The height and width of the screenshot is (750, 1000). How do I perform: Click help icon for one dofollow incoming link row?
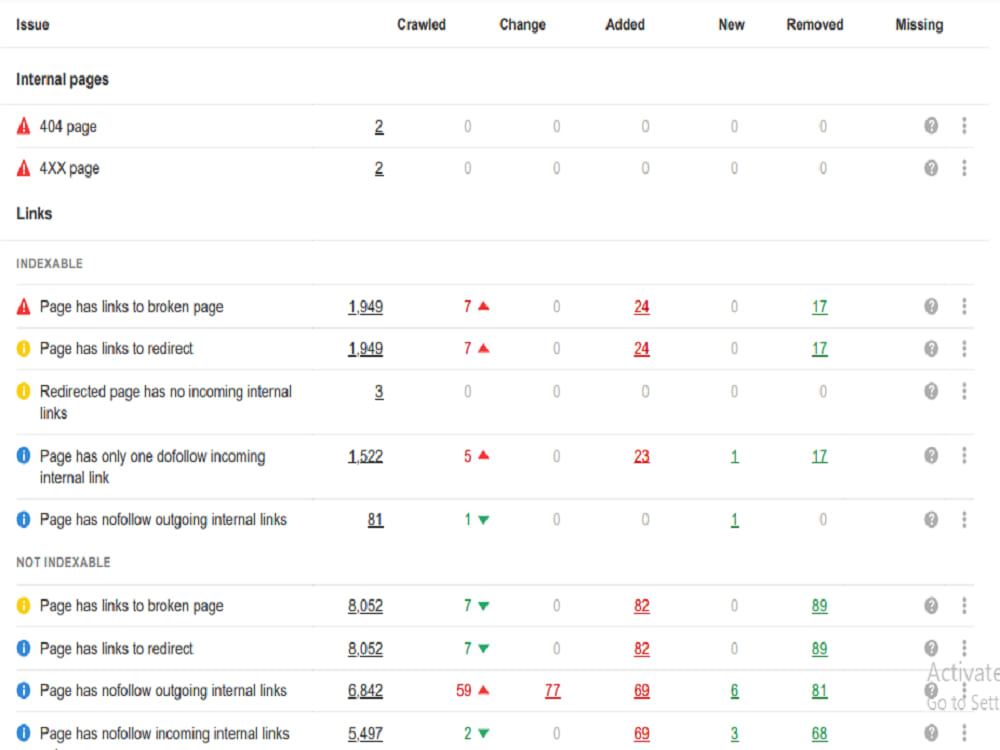(930, 455)
